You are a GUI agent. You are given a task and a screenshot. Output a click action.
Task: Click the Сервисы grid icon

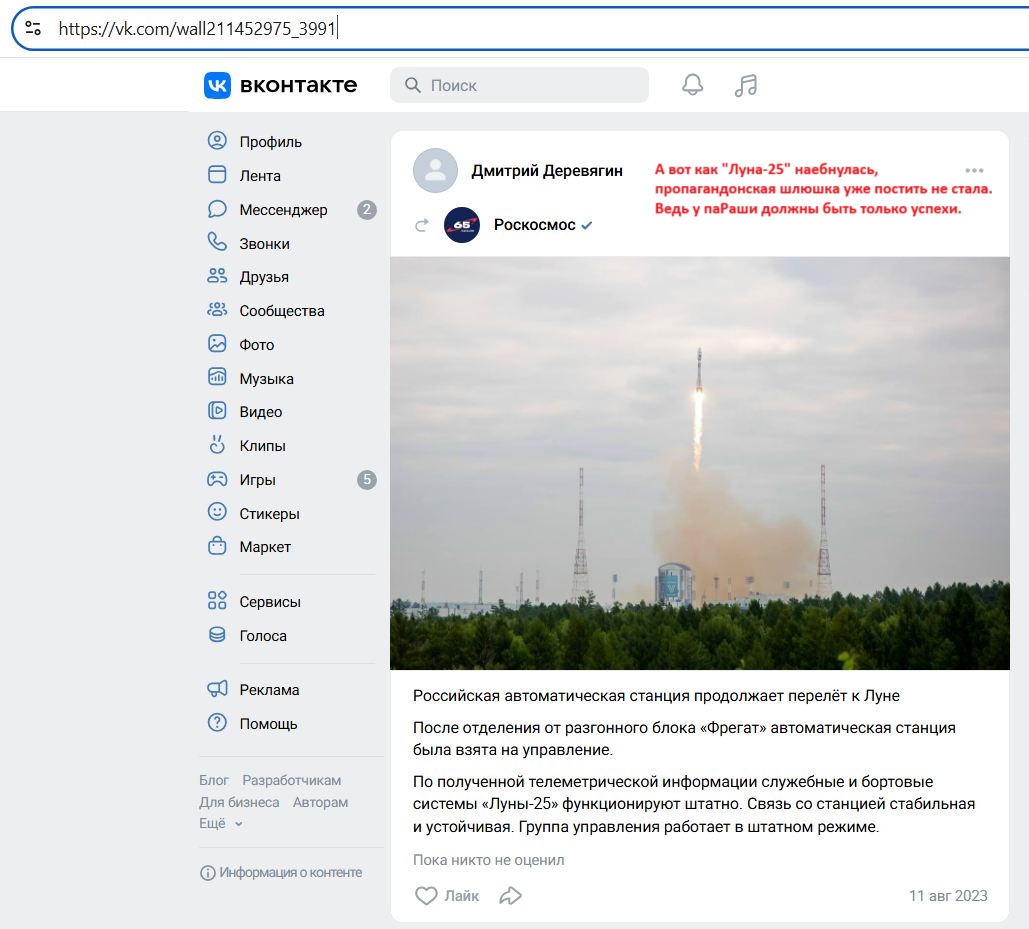pyautogui.click(x=217, y=600)
